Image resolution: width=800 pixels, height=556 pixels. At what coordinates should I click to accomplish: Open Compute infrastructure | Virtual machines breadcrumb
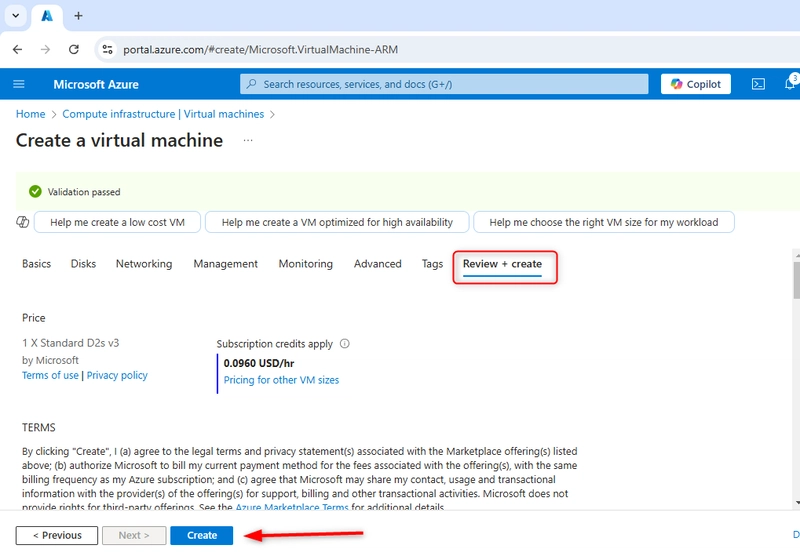tap(163, 114)
